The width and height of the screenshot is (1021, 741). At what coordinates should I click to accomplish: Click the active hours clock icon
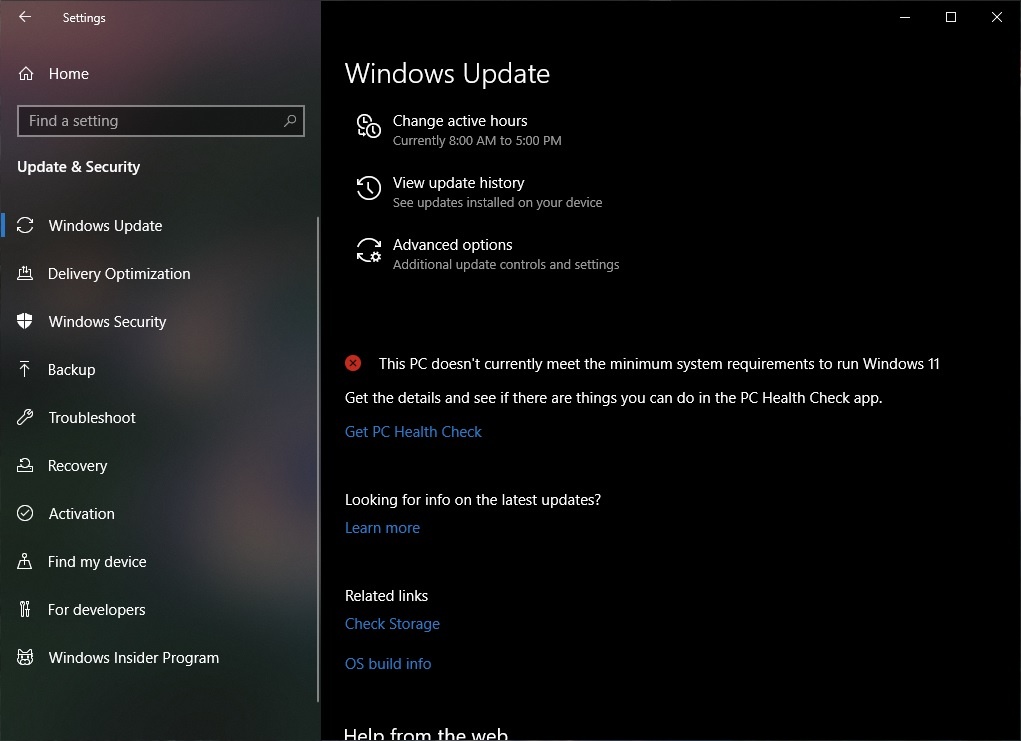369,126
